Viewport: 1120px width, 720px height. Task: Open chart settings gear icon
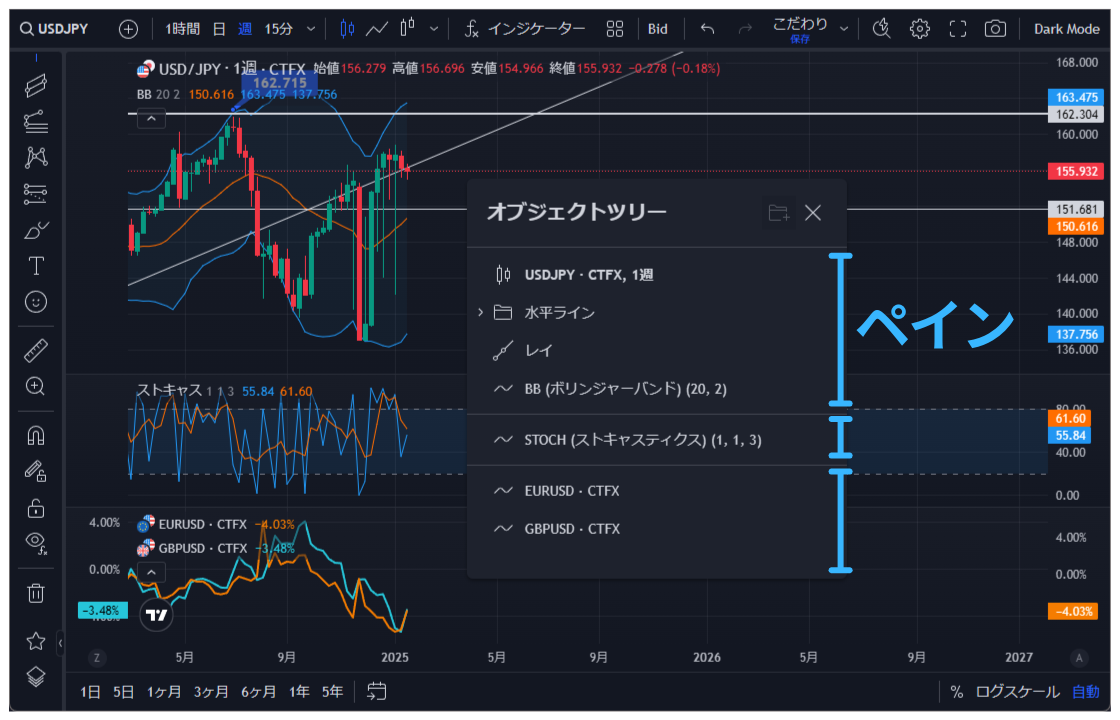coord(919,29)
